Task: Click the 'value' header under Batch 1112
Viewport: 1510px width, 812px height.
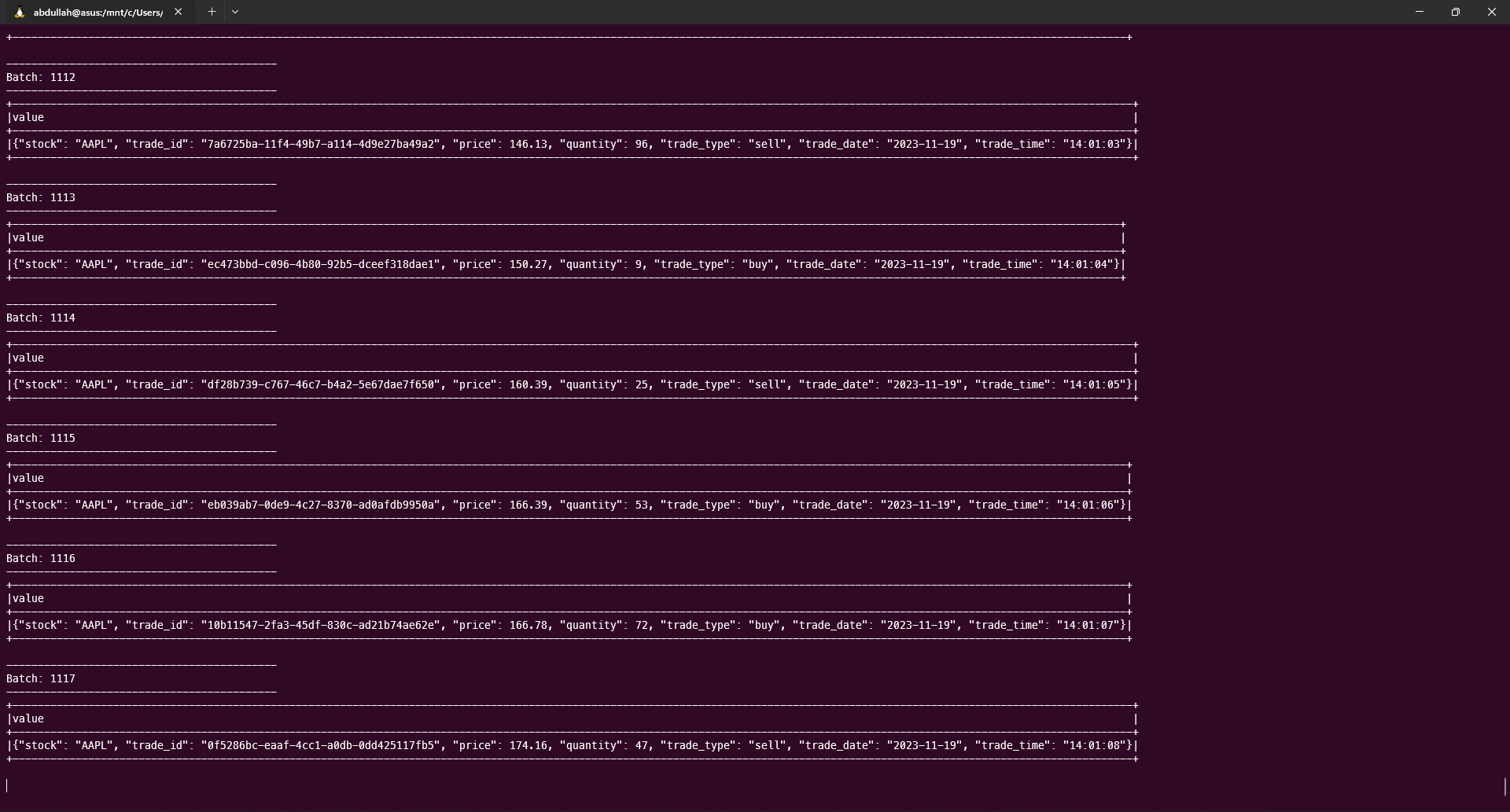Action: click(28, 117)
